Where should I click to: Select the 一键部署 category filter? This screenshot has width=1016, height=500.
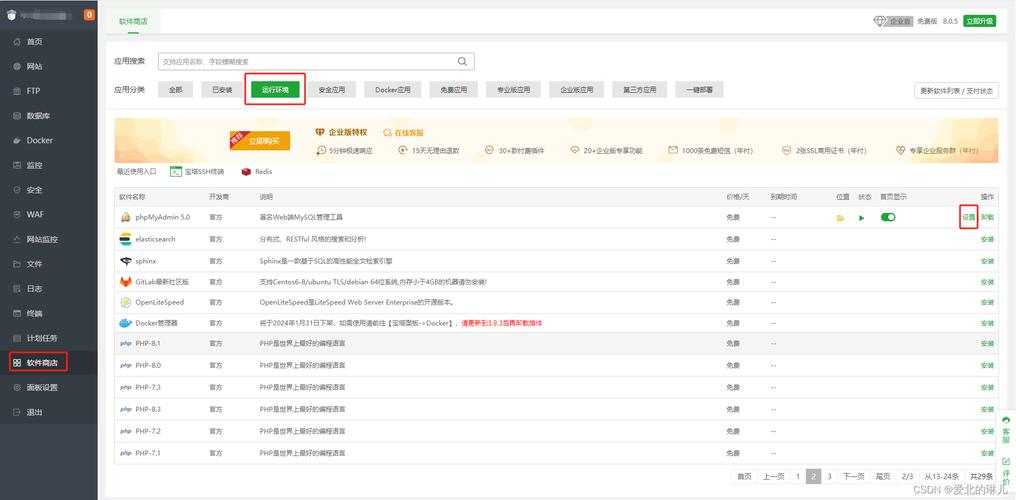(x=699, y=90)
